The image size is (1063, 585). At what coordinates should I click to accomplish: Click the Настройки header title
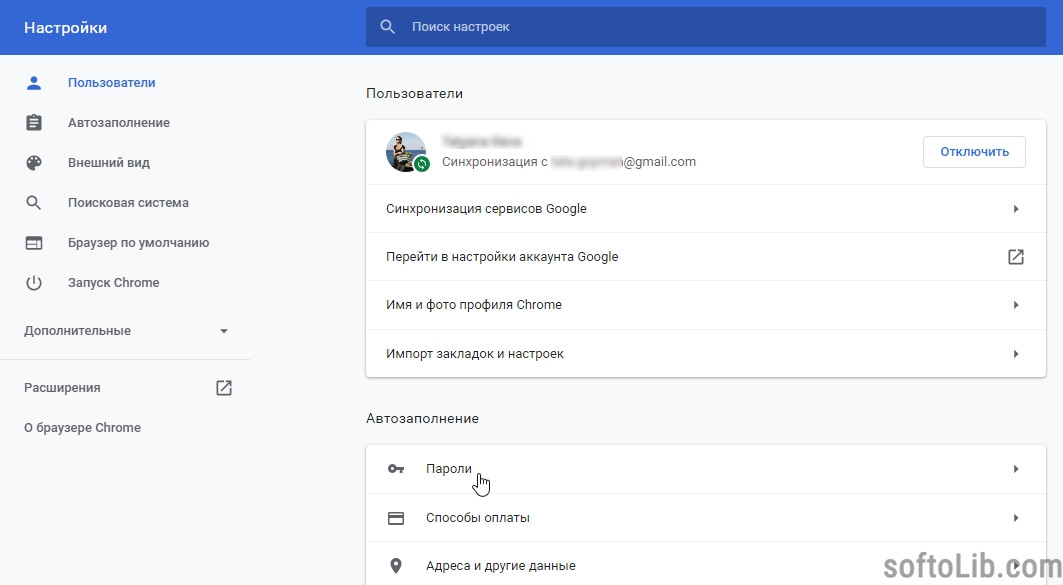pyautogui.click(x=65, y=28)
